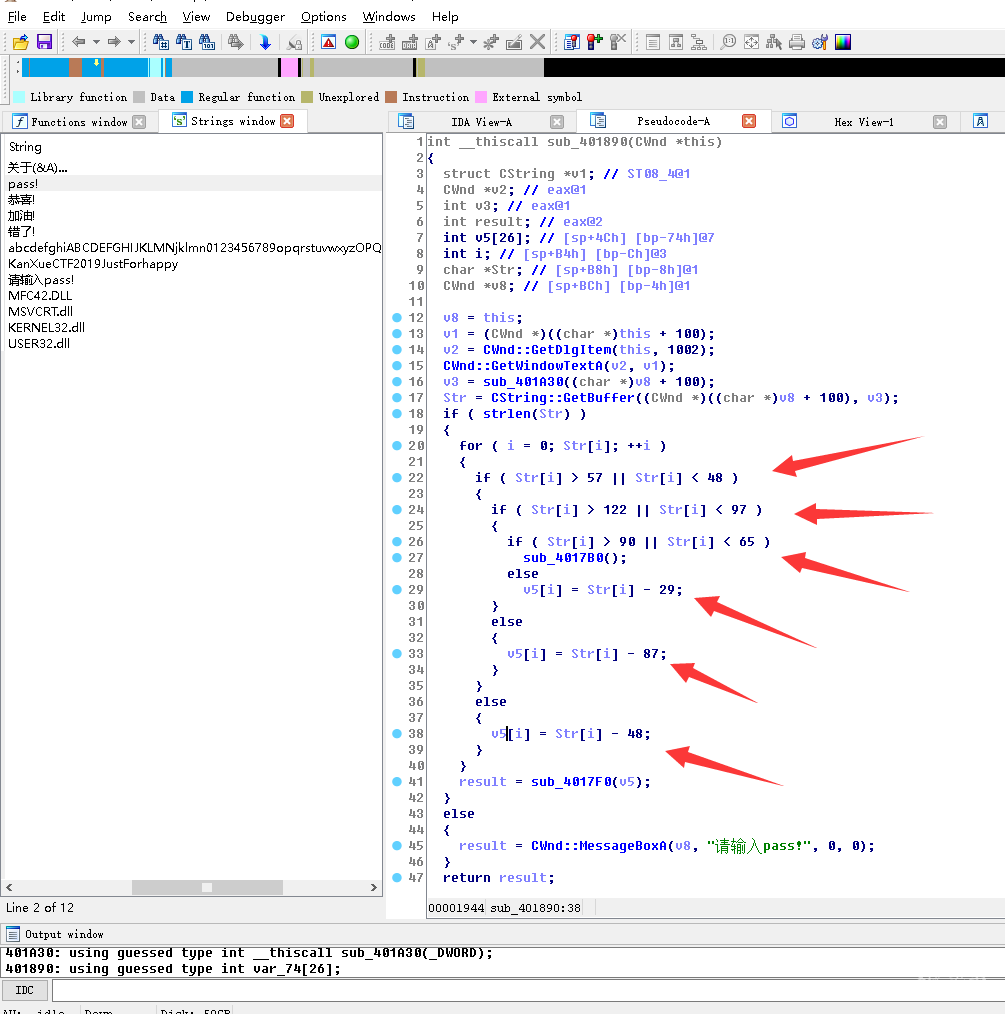Click the blue down-arrow jump icon

click(265, 42)
